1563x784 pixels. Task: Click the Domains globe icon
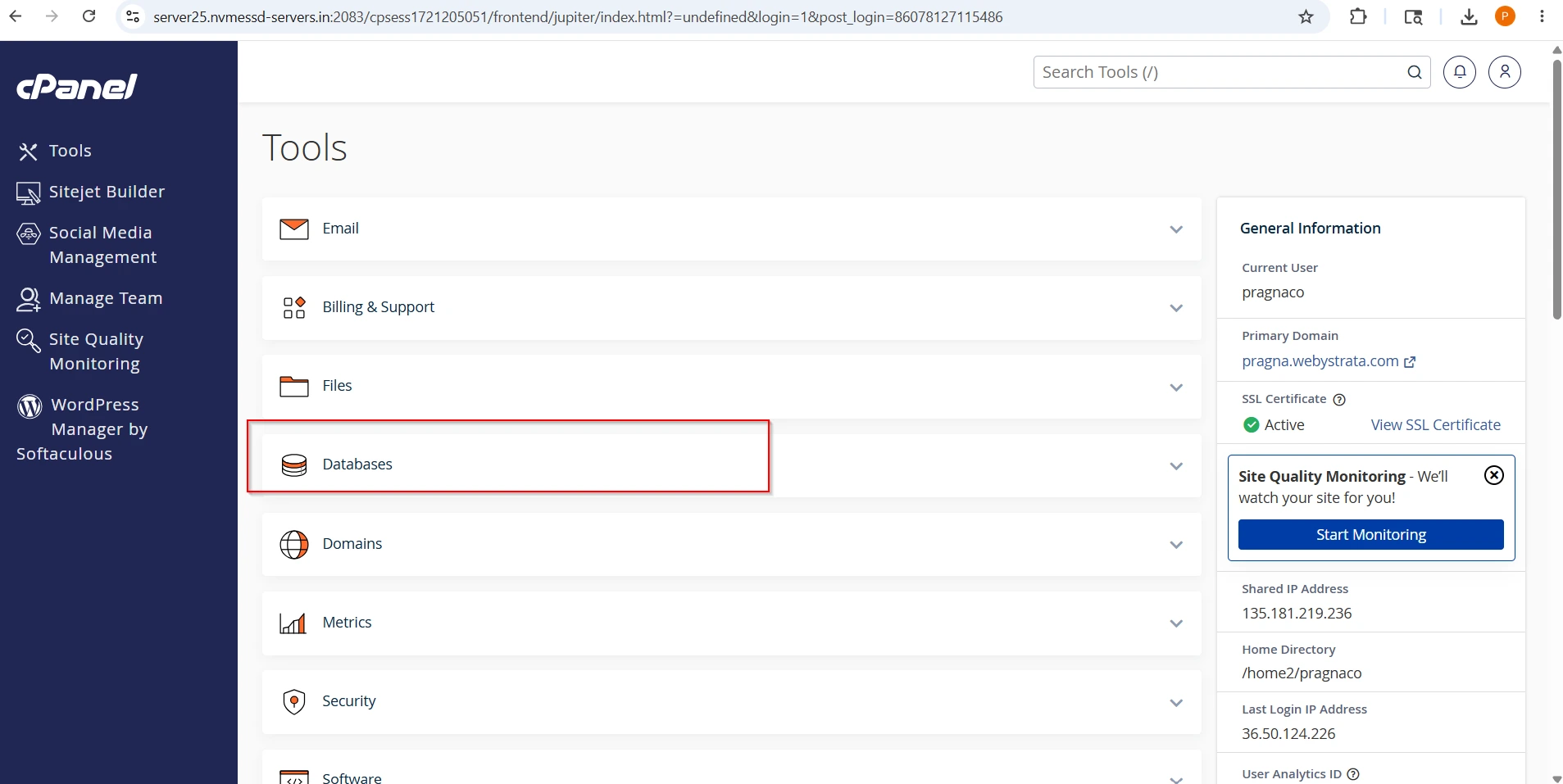point(294,544)
